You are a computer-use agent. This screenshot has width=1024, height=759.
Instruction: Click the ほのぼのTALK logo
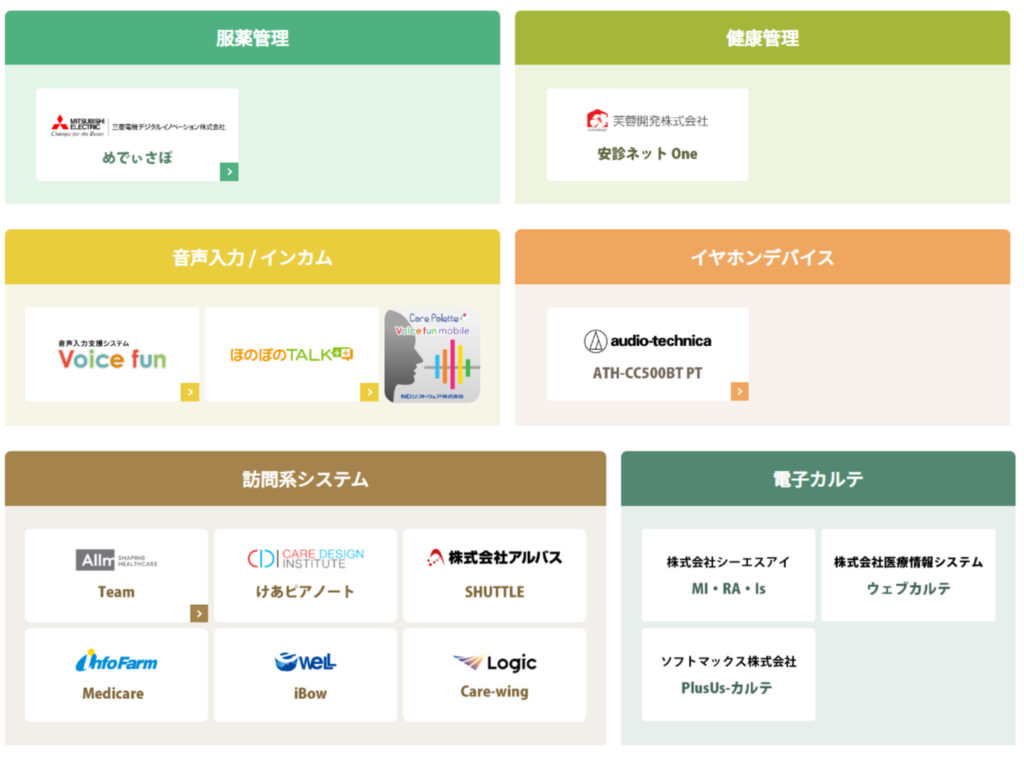click(291, 354)
